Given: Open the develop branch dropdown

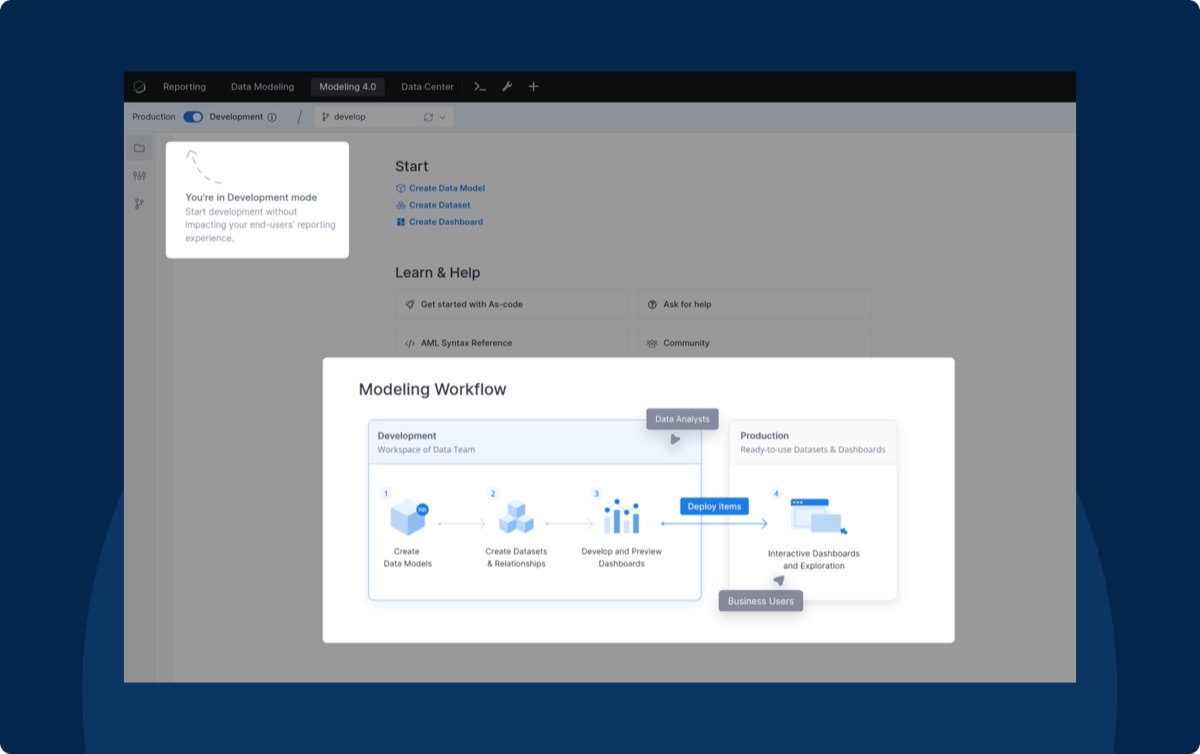Looking at the screenshot, I should (384, 117).
